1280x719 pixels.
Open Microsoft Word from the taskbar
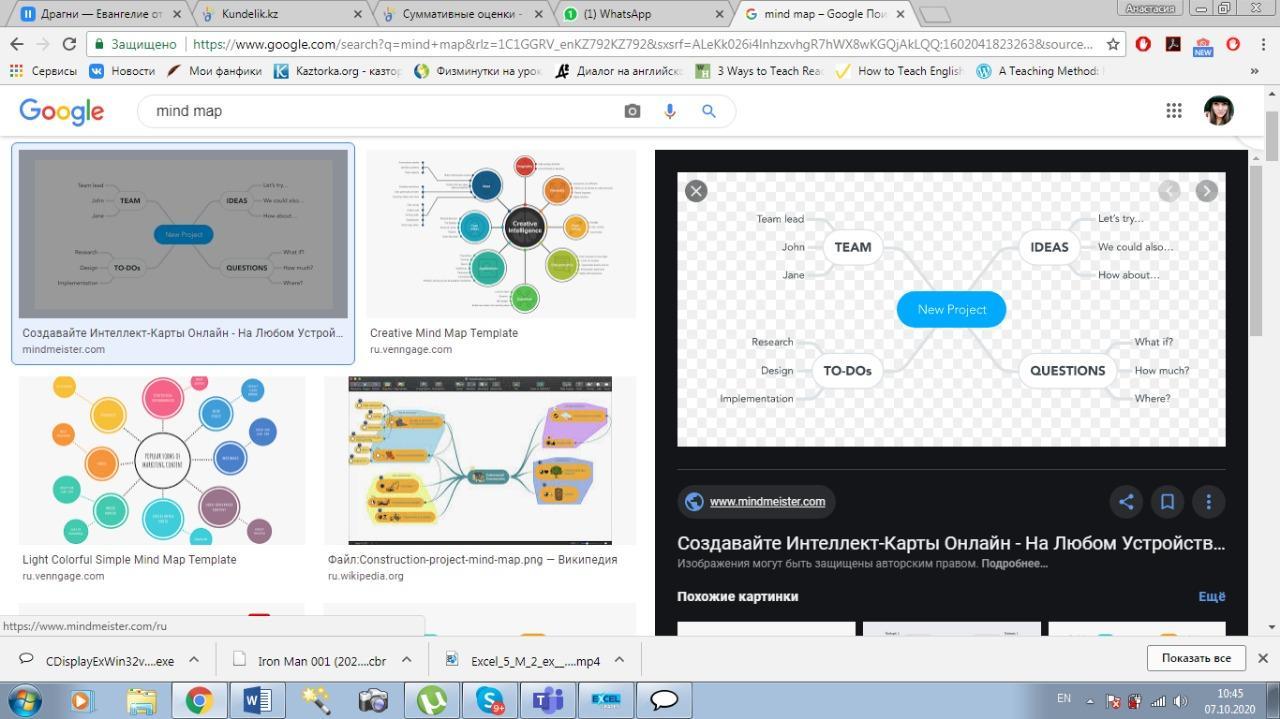(257, 700)
